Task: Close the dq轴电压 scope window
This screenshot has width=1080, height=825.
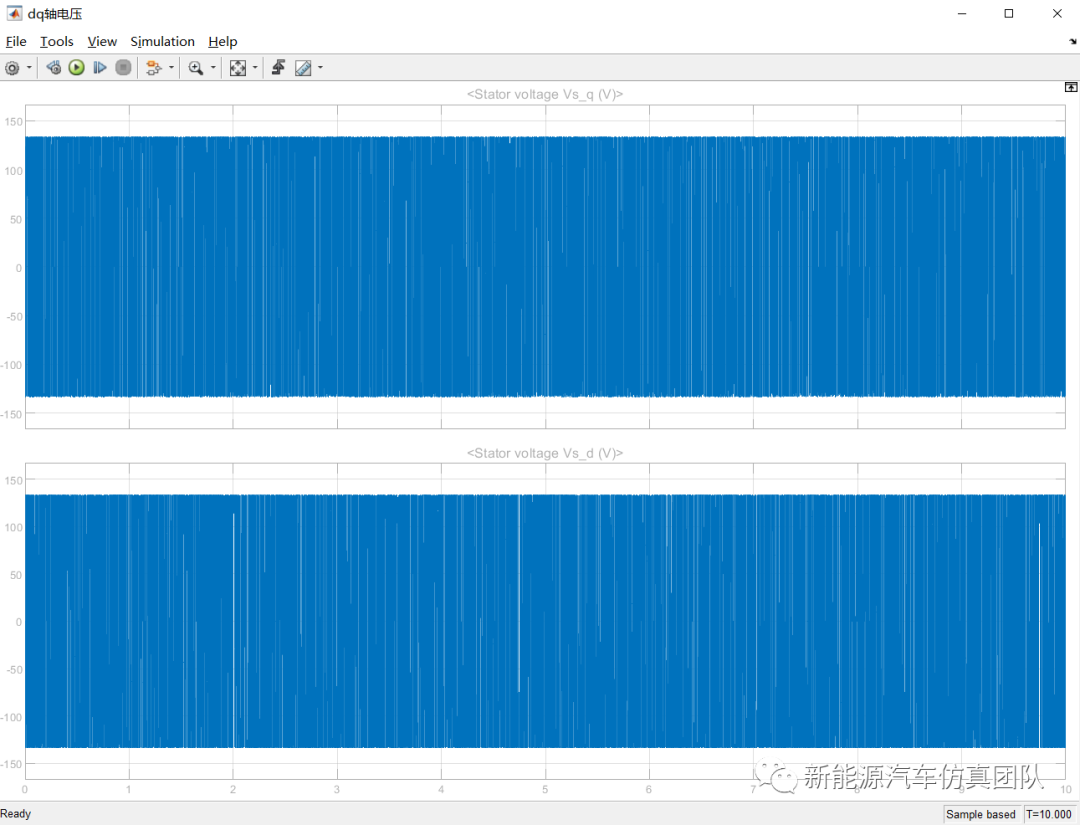Action: [1057, 14]
